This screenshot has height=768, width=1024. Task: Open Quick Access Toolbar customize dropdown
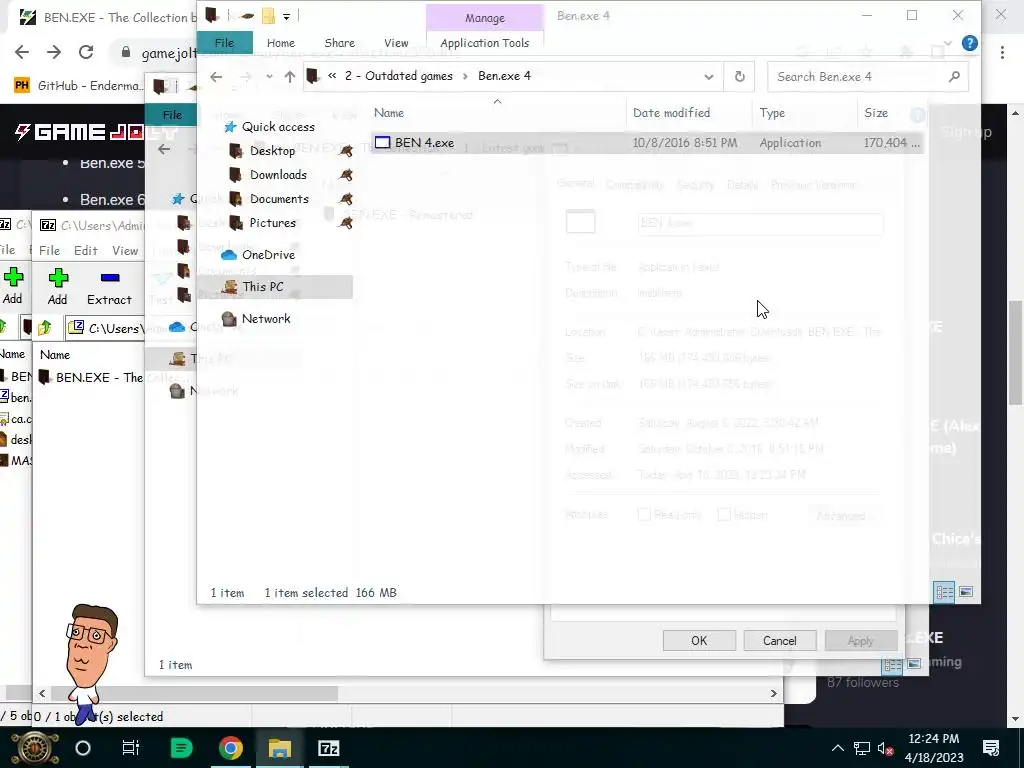pyautogui.click(x=286, y=16)
